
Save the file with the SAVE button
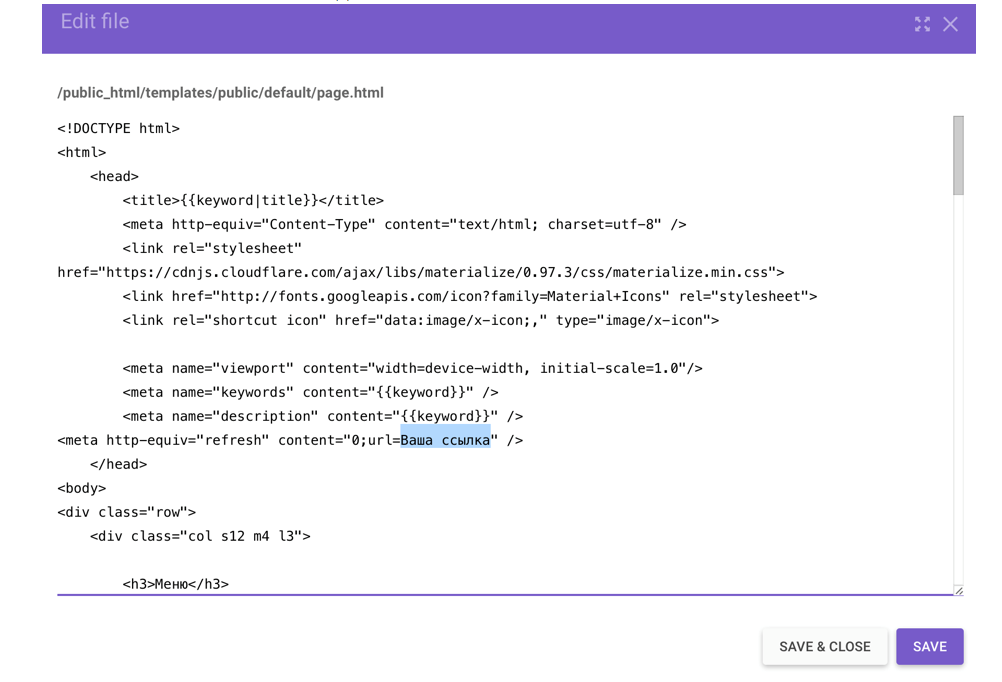point(929,646)
